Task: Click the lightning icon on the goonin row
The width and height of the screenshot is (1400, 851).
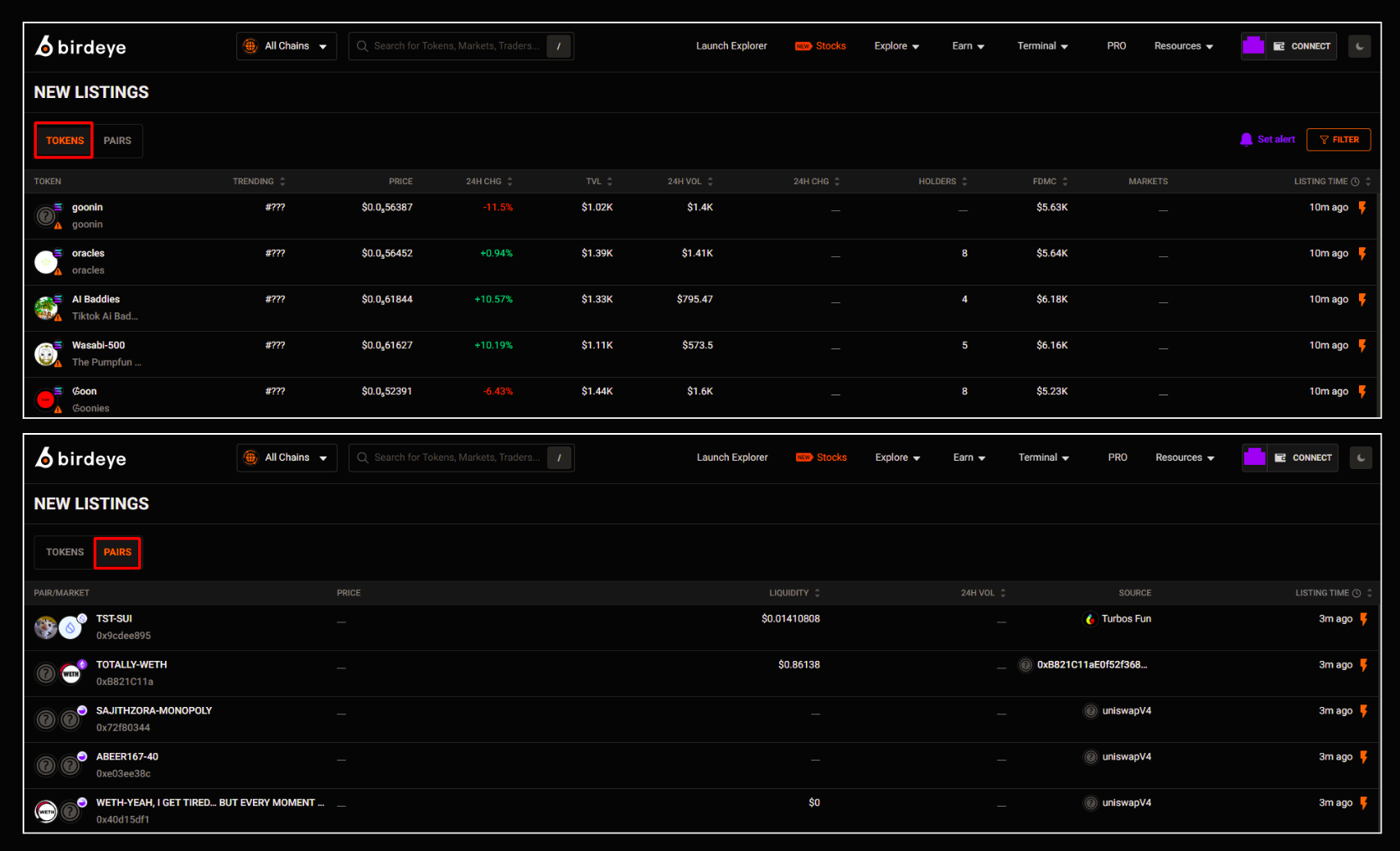Action: [1362, 208]
